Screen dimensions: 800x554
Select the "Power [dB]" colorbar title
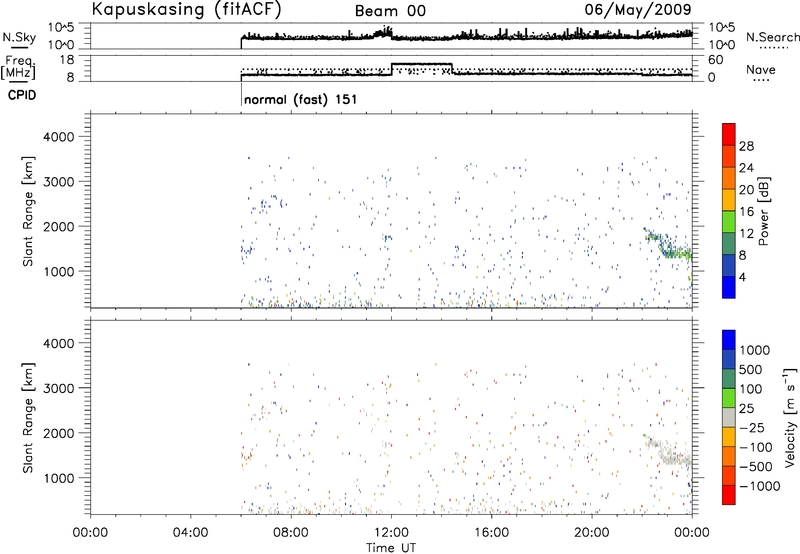tap(764, 211)
